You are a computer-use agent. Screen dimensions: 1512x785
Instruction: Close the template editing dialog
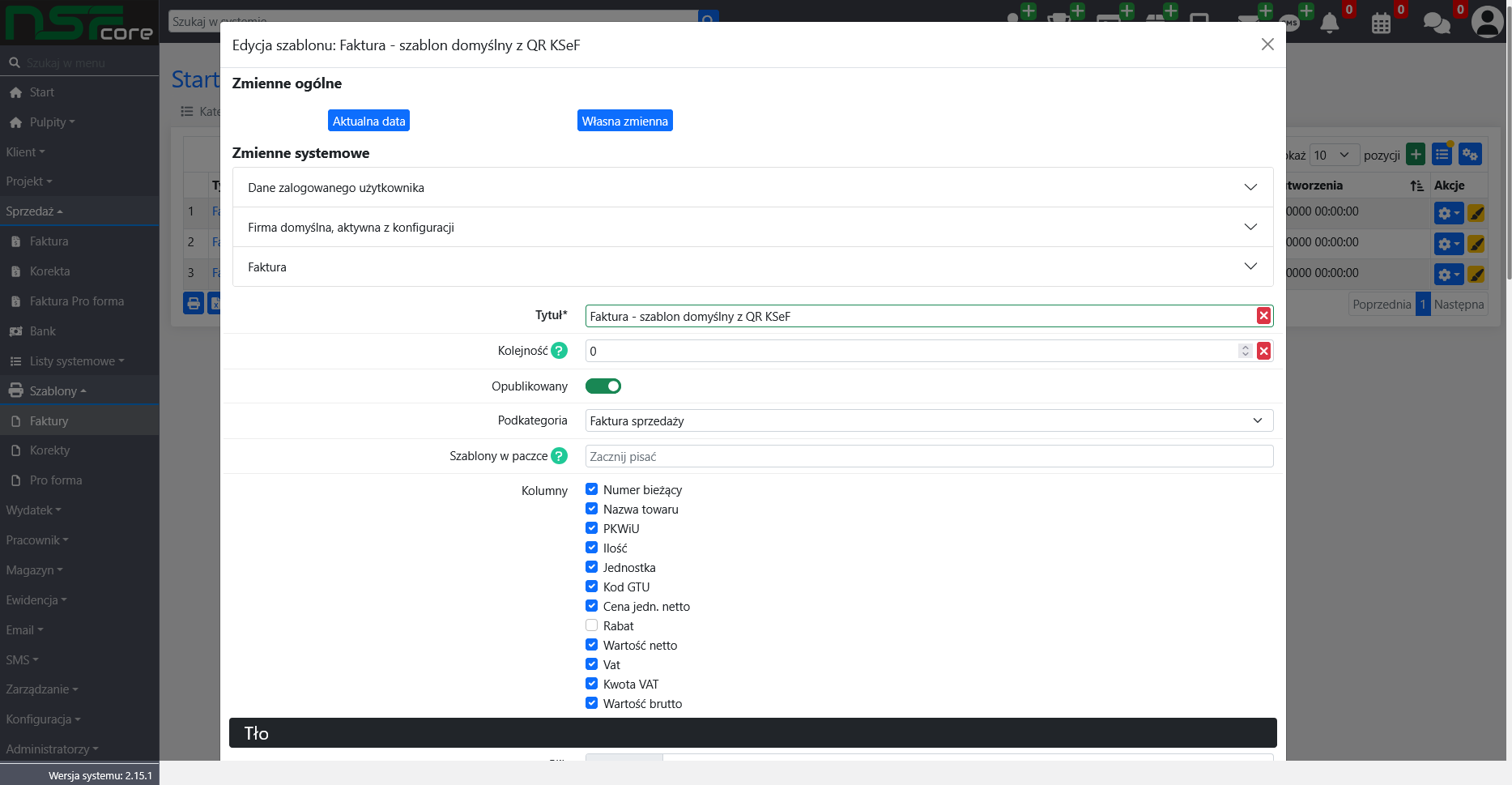click(x=1267, y=45)
